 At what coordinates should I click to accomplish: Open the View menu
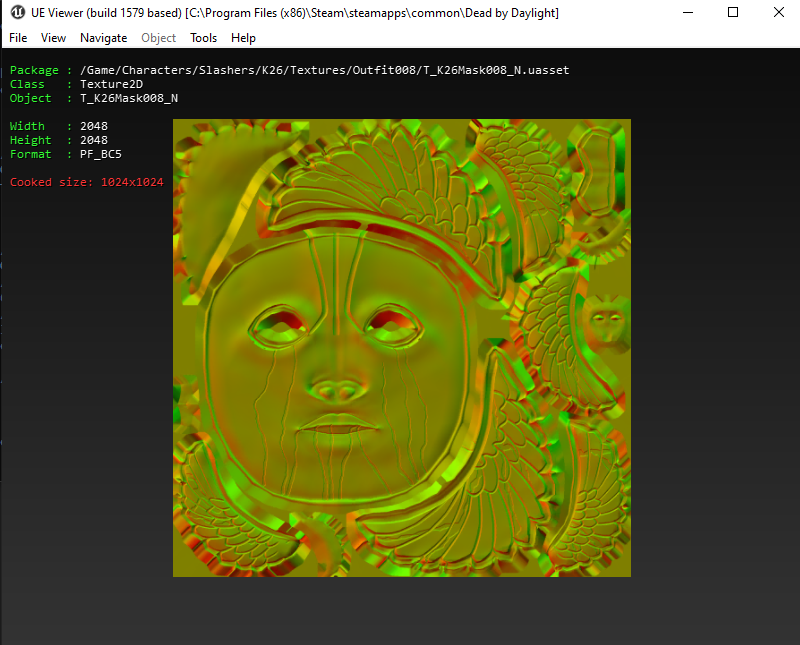pos(53,38)
